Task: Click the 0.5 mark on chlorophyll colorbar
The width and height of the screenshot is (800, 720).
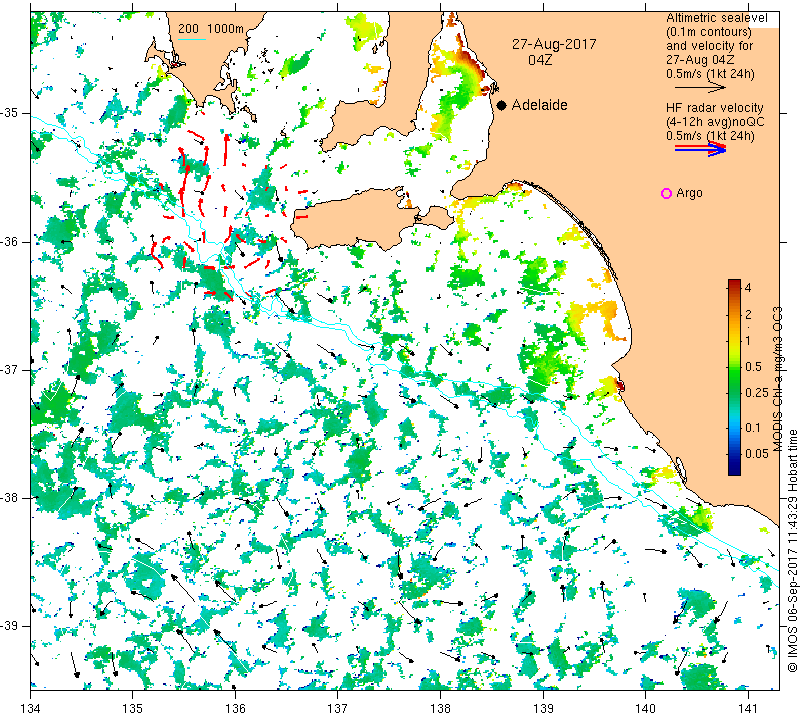Action: pos(753,367)
